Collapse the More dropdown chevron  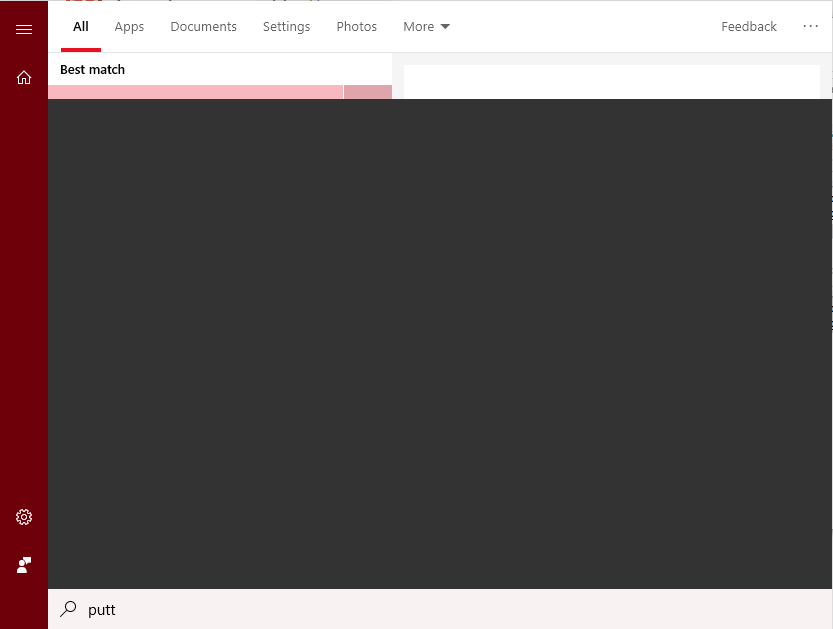point(444,27)
